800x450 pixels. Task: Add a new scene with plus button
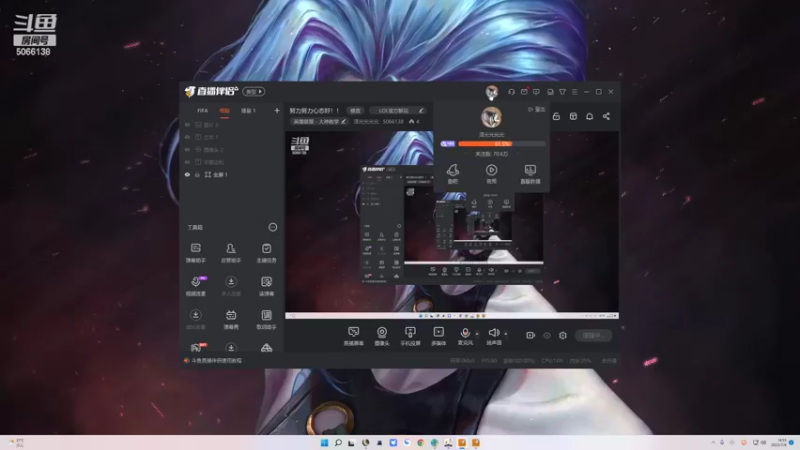click(277, 110)
